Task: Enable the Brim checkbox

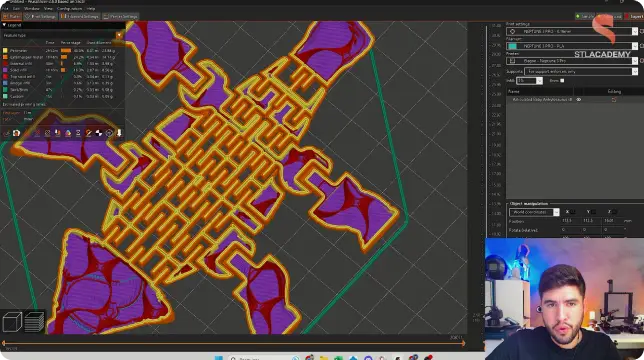Action: pyautogui.click(x=562, y=81)
